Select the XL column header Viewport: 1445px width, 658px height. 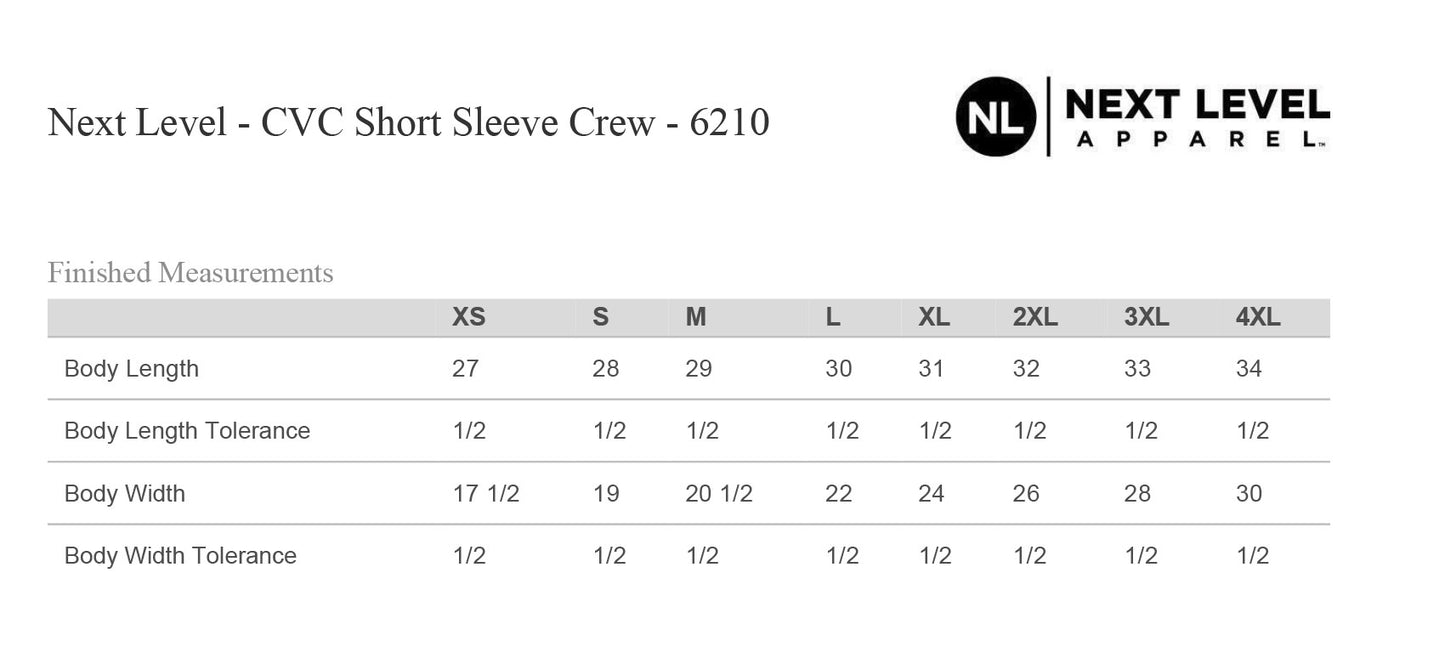pos(934,318)
